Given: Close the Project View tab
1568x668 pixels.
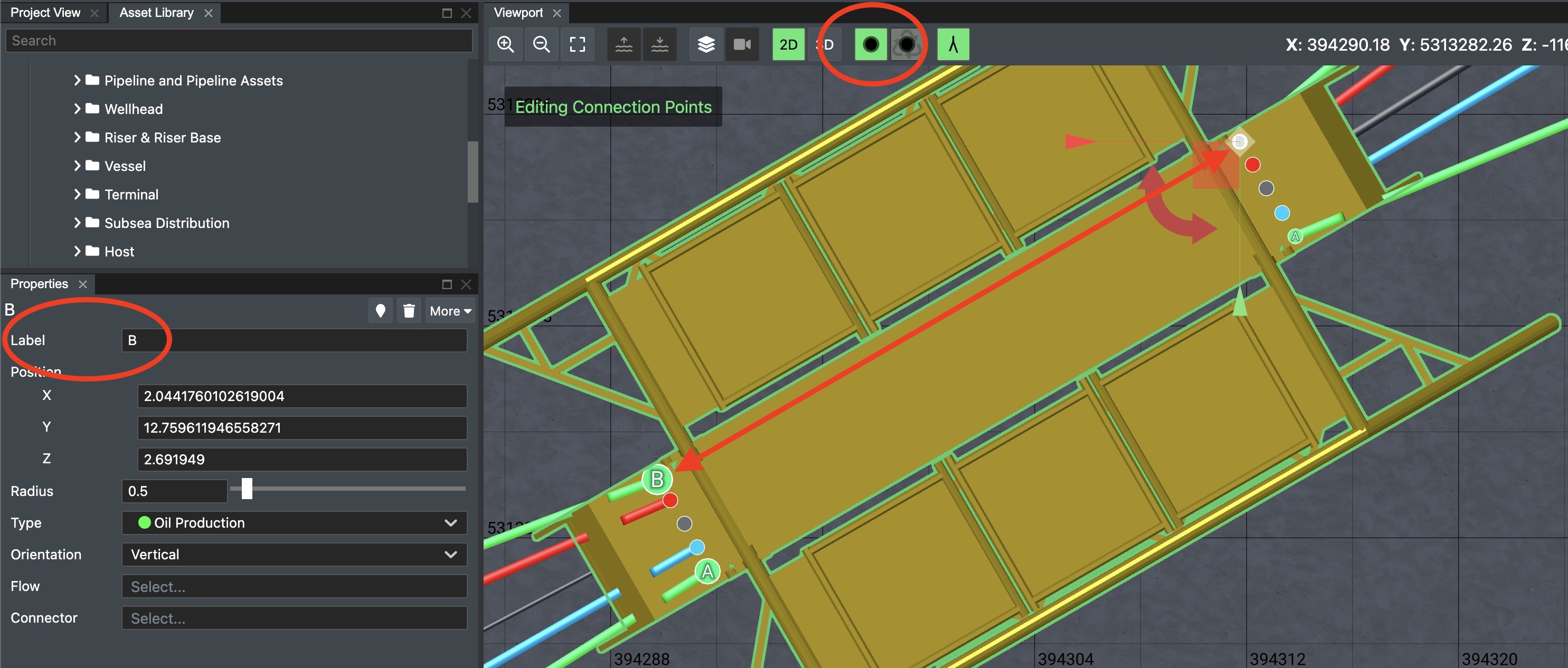Looking at the screenshot, I should click(x=95, y=13).
